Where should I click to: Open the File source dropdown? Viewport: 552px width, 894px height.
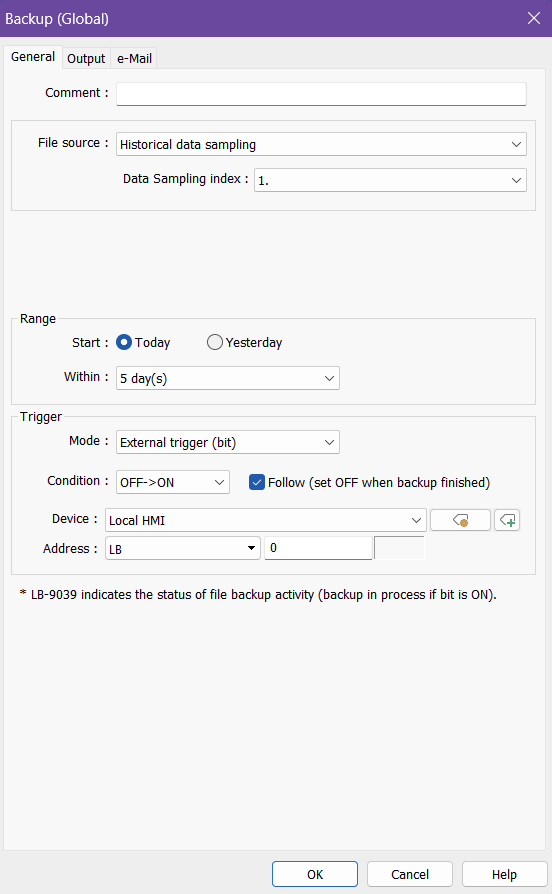tap(321, 144)
